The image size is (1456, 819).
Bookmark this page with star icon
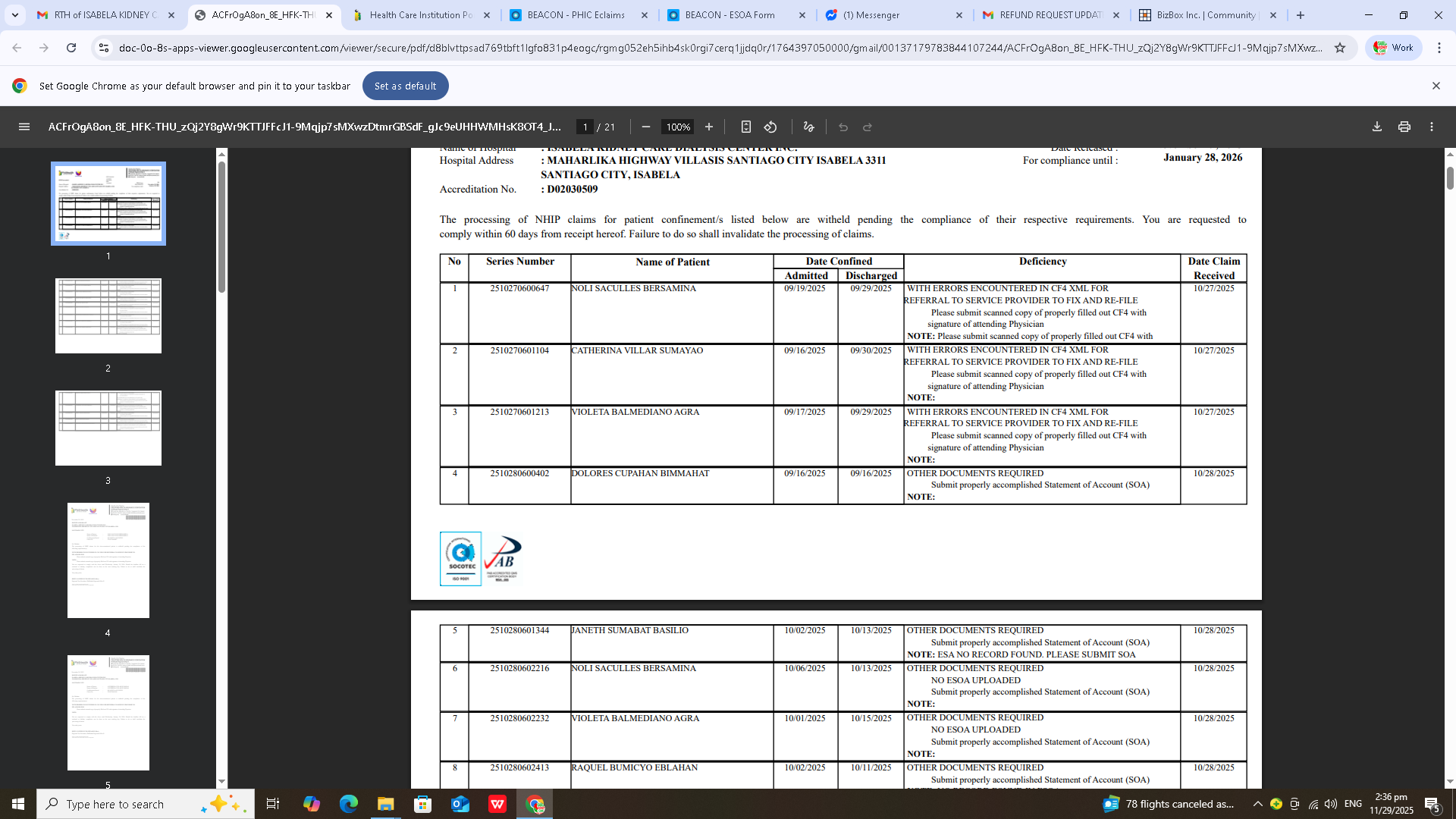tap(1340, 48)
